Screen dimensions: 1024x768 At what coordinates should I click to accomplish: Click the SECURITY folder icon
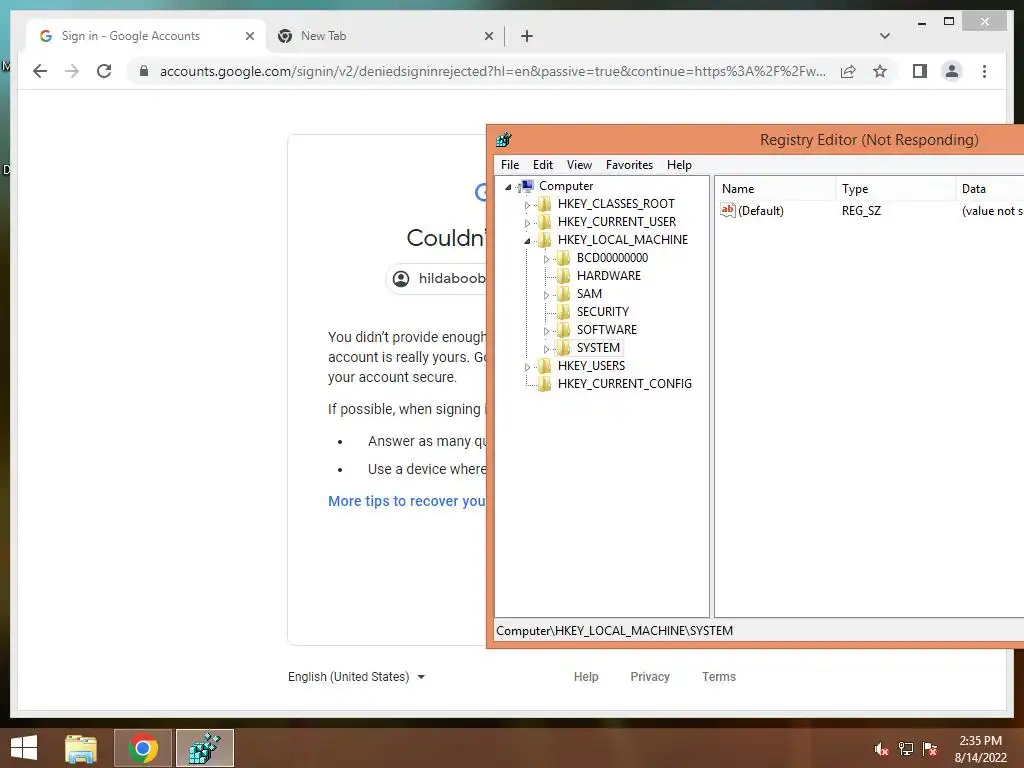click(563, 312)
